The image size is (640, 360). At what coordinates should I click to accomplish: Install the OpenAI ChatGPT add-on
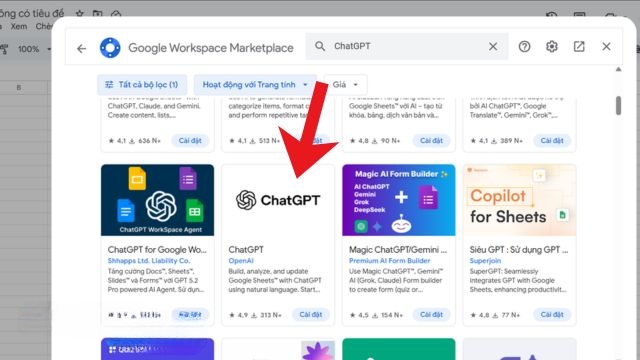311,315
